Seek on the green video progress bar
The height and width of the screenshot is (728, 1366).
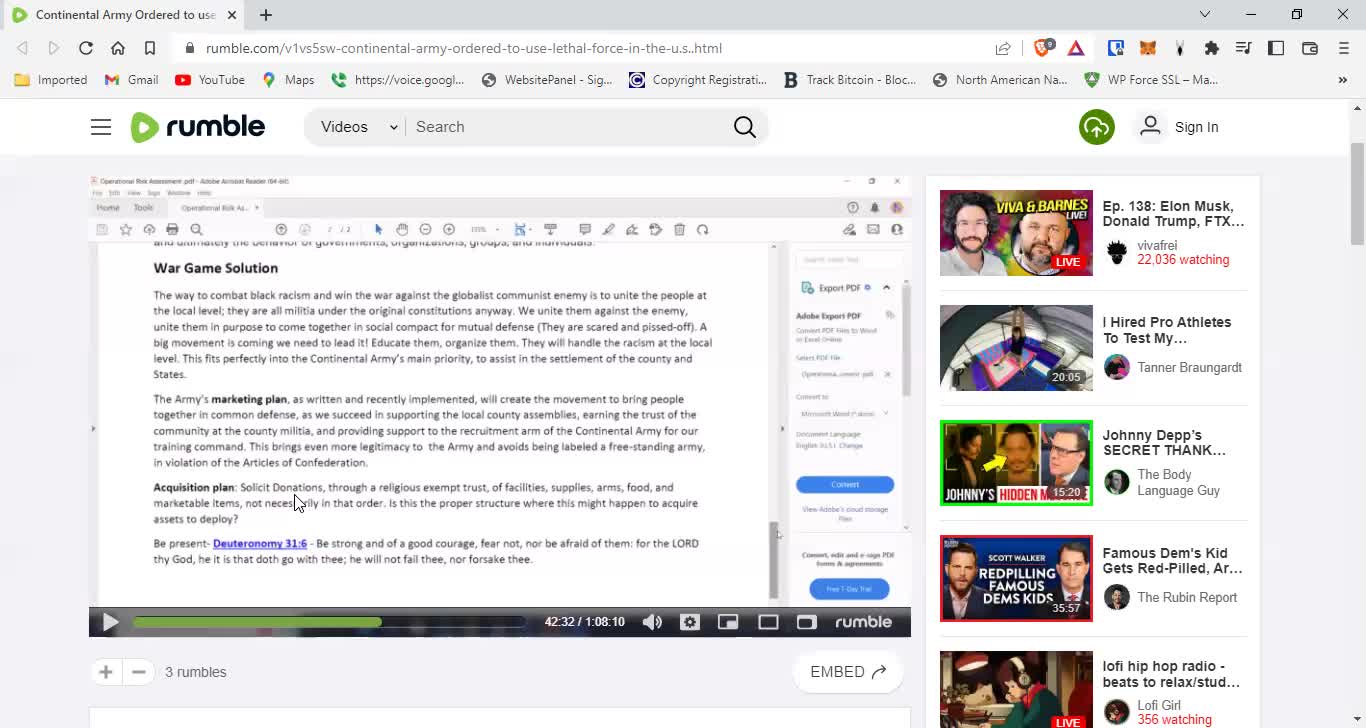tap(330, 622)
